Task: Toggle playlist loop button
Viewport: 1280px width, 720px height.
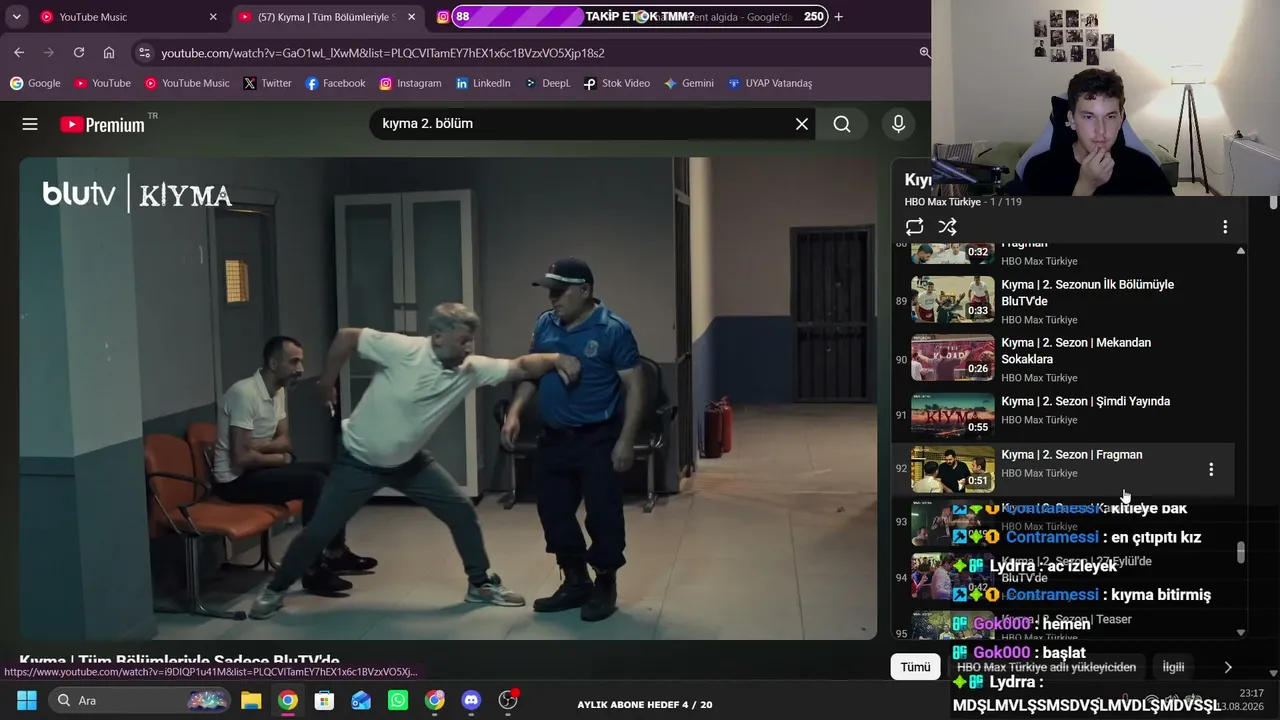Action: pyautogui.click(x=914, y=227)
